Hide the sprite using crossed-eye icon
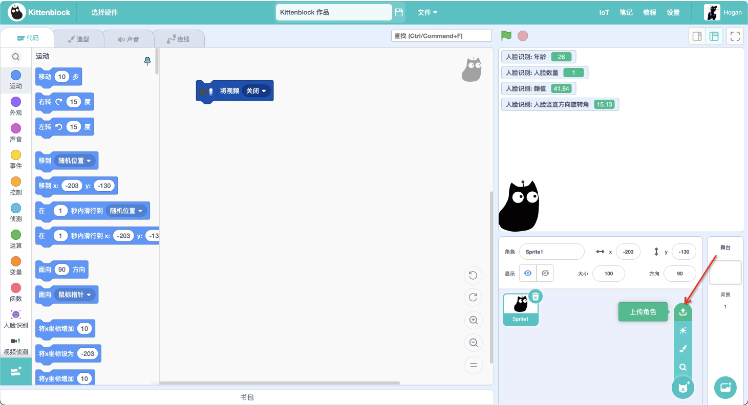 tap(545, 273)
